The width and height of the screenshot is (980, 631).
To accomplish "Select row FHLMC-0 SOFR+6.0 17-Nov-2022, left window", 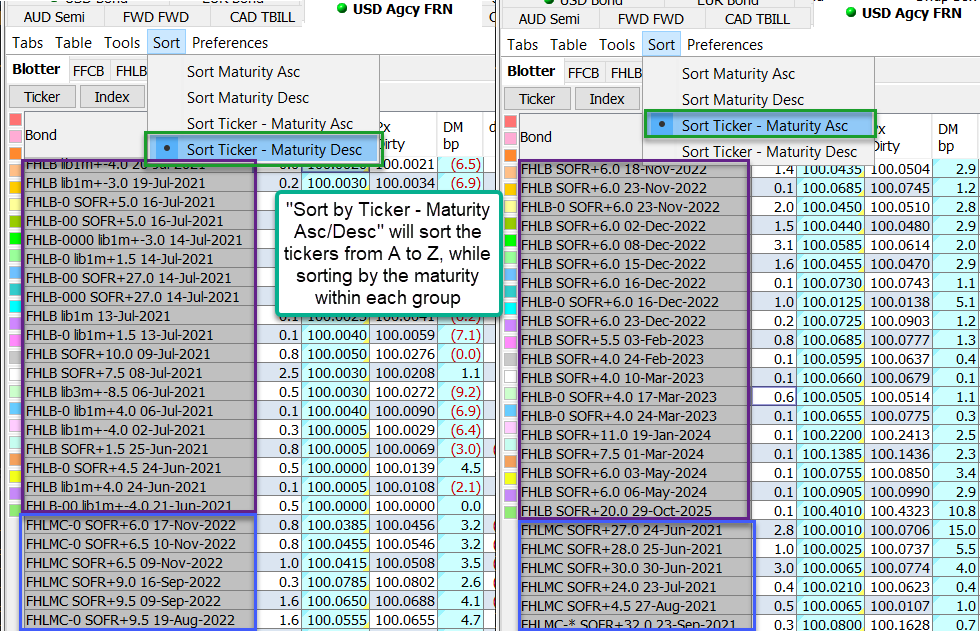I will coord(139,525).
